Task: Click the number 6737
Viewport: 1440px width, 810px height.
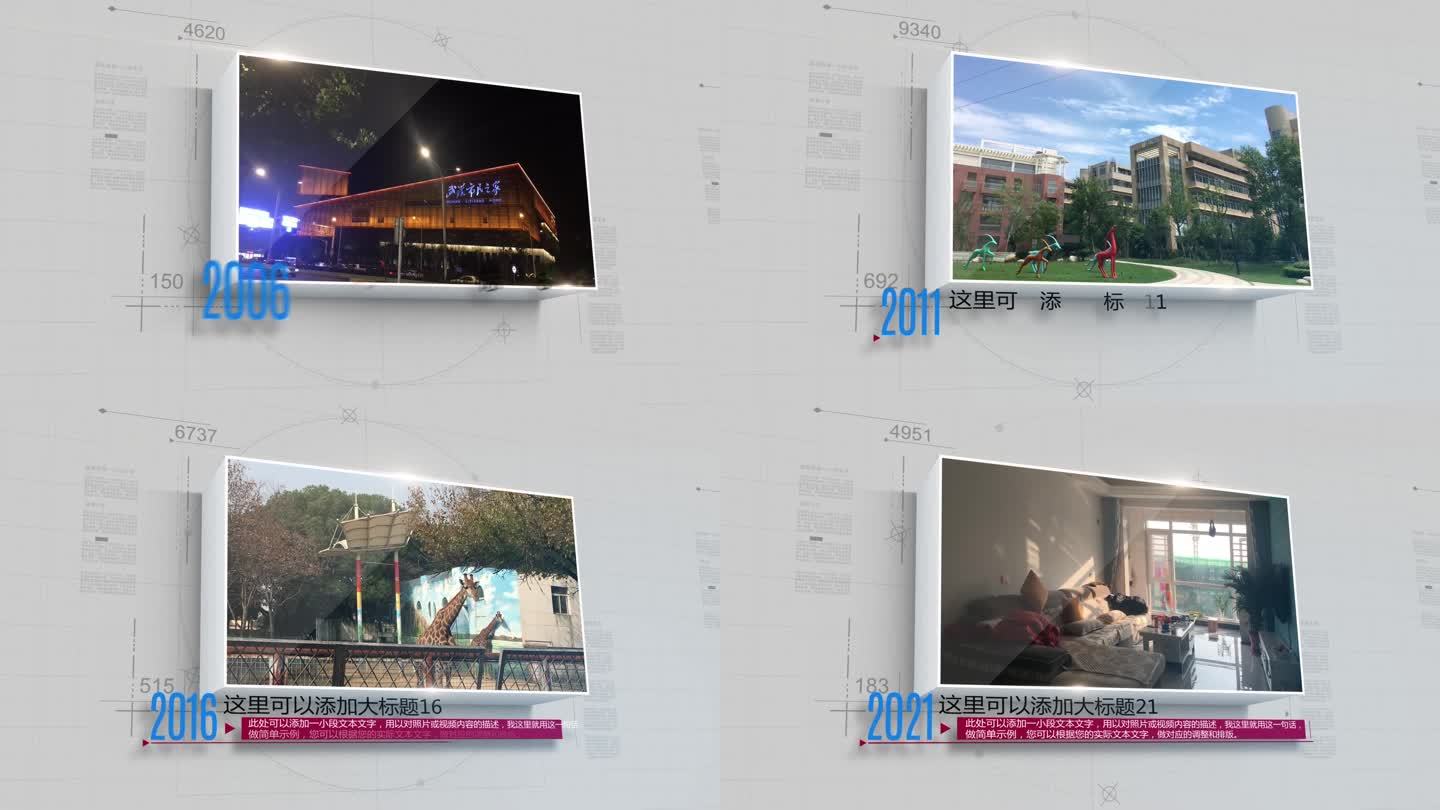Action: (x=195, y=433)
